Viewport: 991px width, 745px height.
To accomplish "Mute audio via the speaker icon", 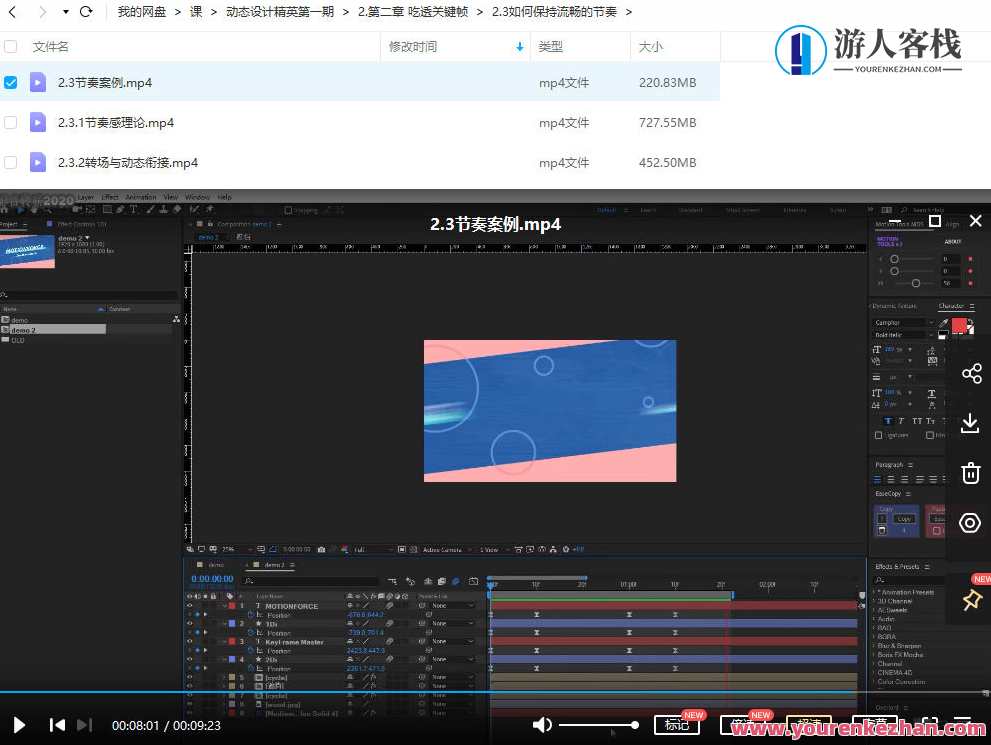I will [541, 724].
